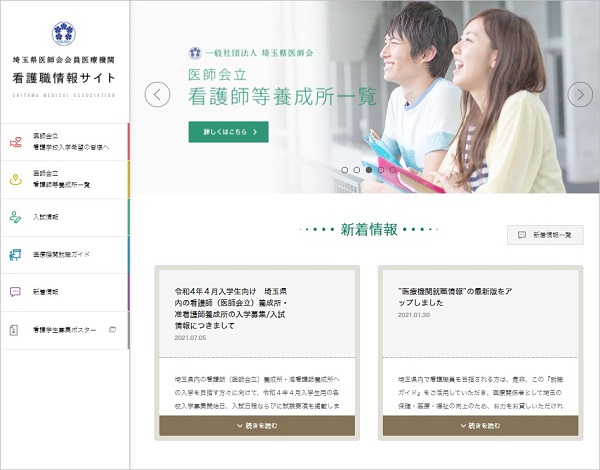Click the speech bubble icon beside 新着情報
The image size is (600, 470).
pyautogui.click(x=14, y=292)
